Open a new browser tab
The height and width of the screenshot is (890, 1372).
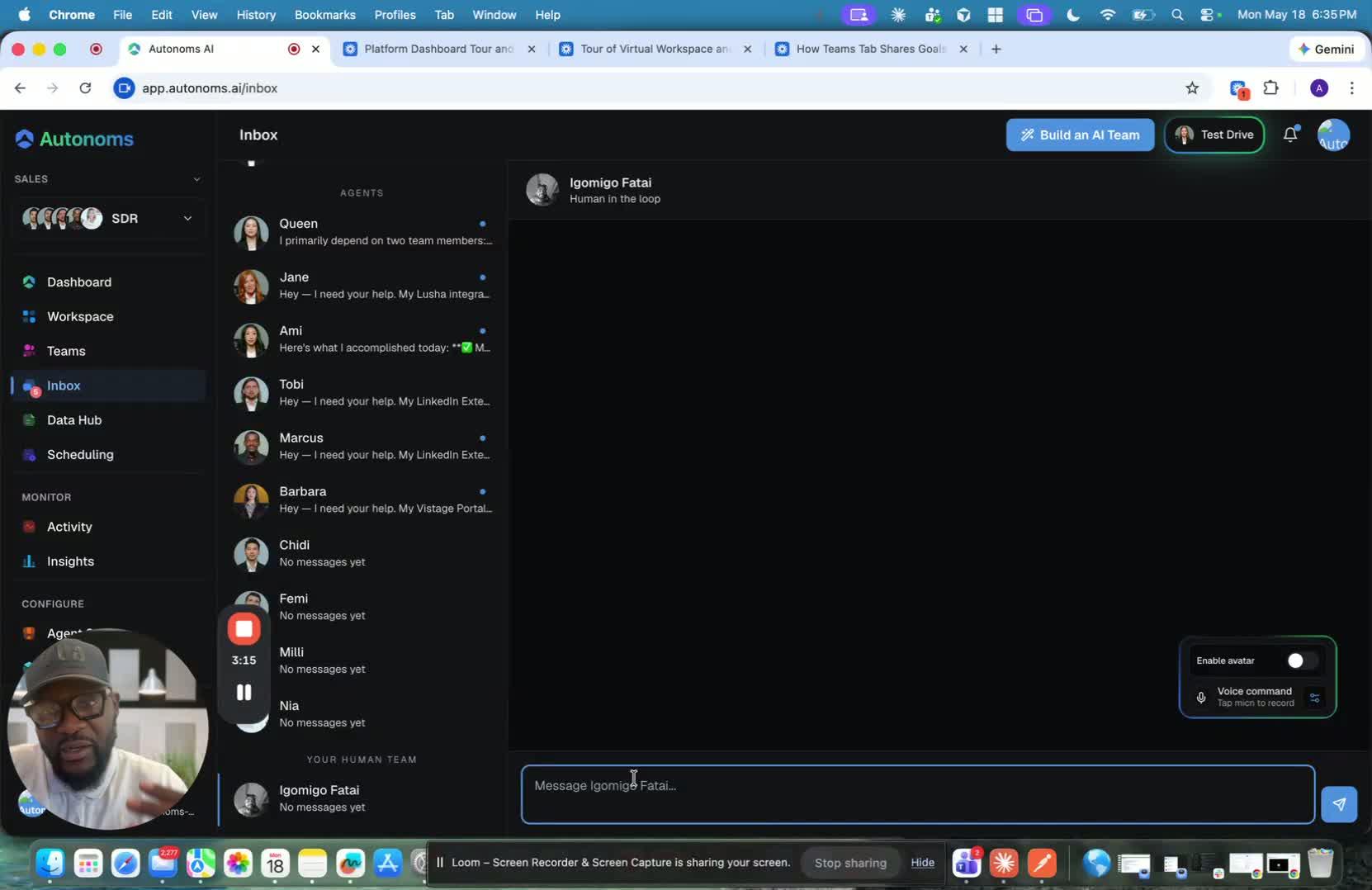point(996,50)
